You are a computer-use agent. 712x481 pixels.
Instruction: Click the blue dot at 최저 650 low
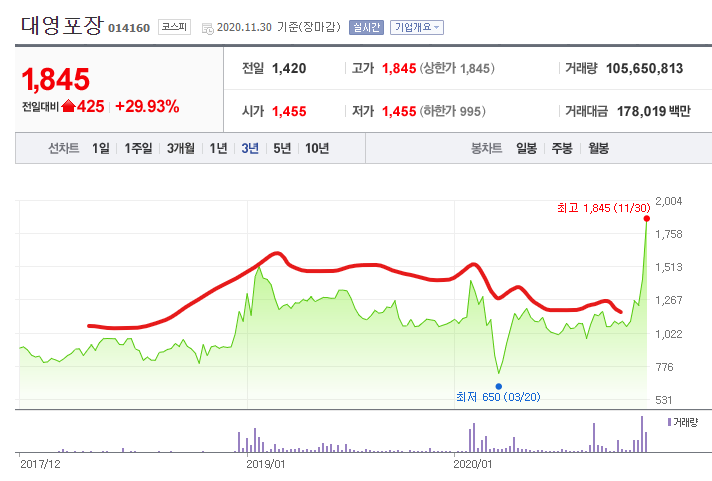click(x=499, y=387)
